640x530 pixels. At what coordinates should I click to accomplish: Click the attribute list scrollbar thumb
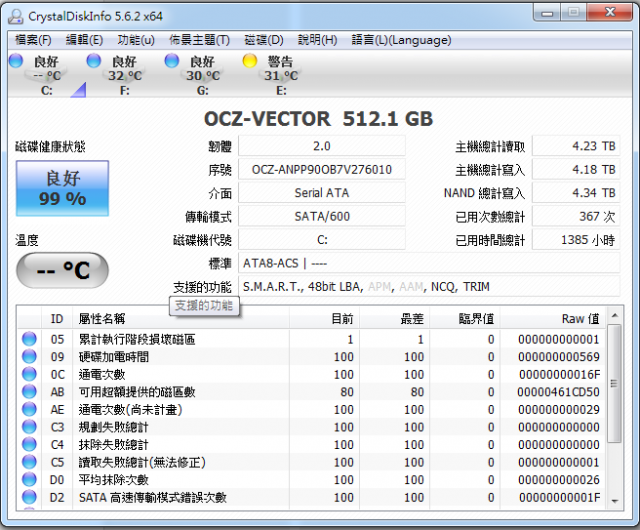[x=614, y=383]
